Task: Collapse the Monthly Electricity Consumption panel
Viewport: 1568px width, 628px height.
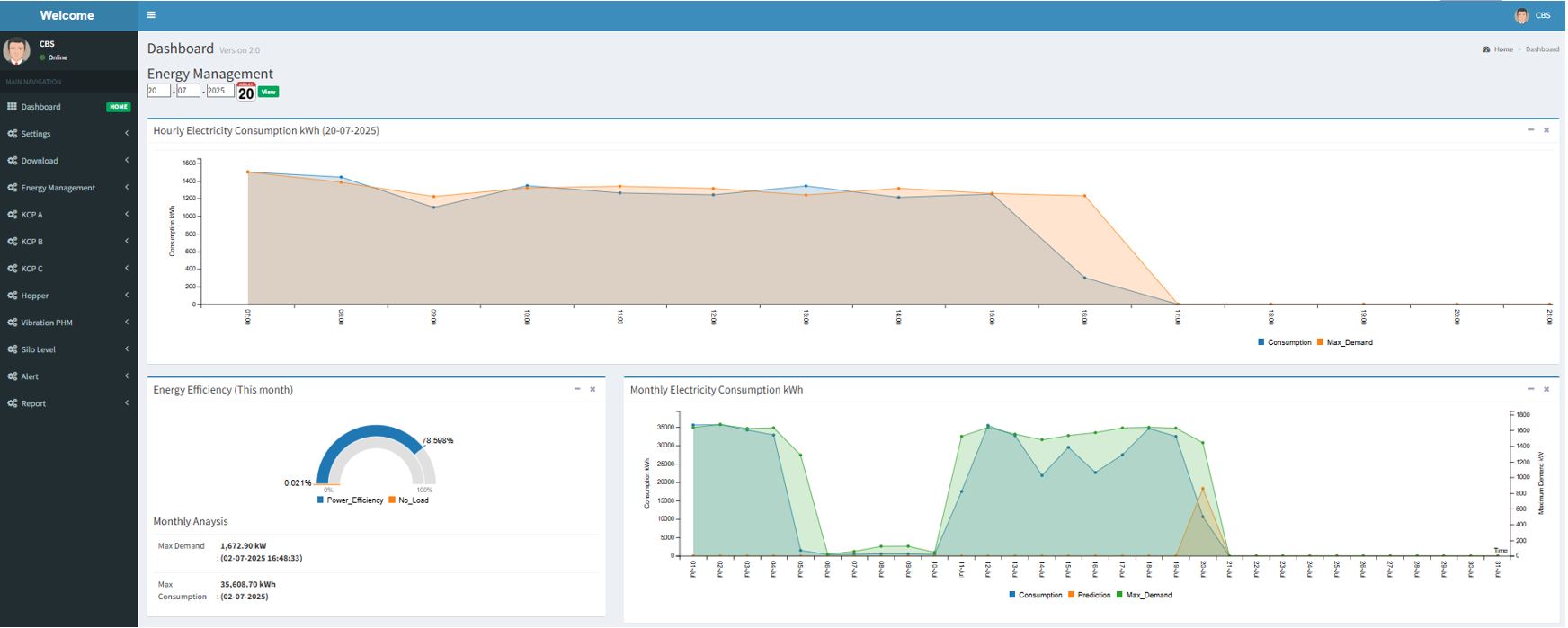Action: coord(1531,389)
